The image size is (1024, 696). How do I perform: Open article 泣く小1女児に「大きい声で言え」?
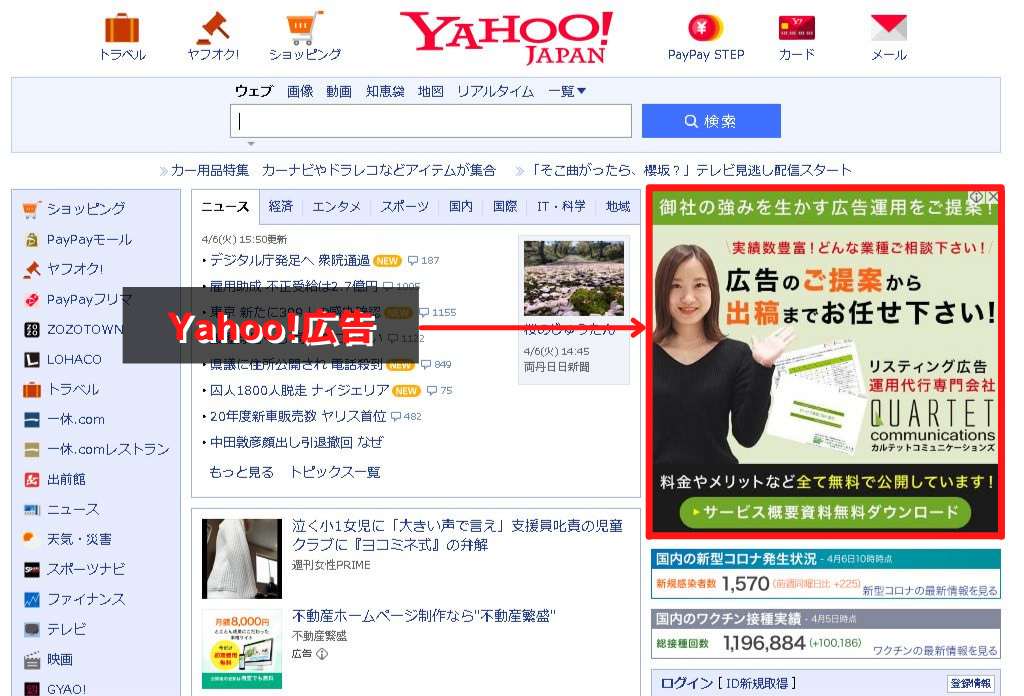coord(457,535)
